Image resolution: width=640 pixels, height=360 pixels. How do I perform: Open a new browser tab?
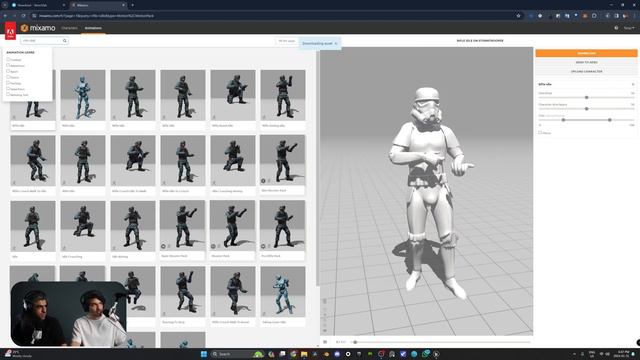pos(133,5)
